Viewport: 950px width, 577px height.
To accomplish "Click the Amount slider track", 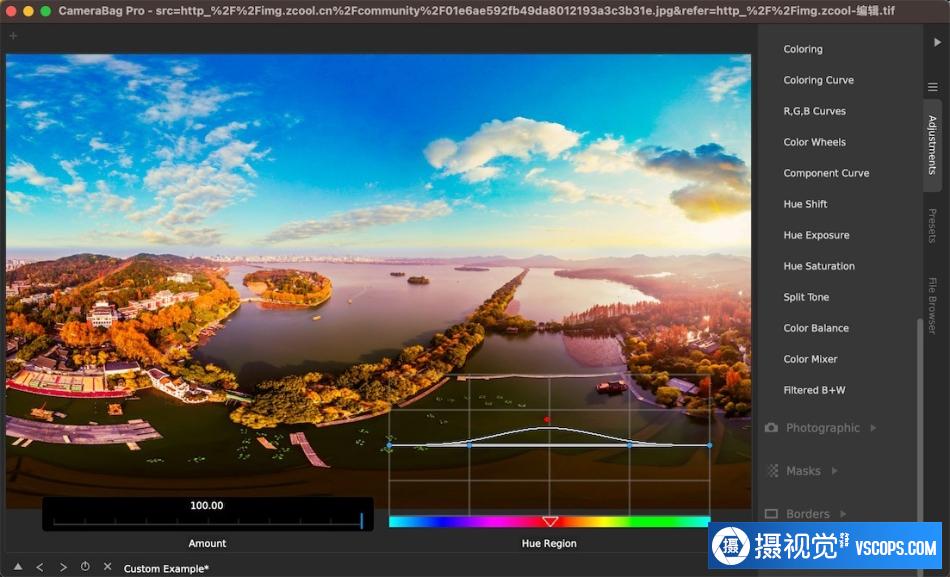I will pyautogui.click(x=208, y=521).
